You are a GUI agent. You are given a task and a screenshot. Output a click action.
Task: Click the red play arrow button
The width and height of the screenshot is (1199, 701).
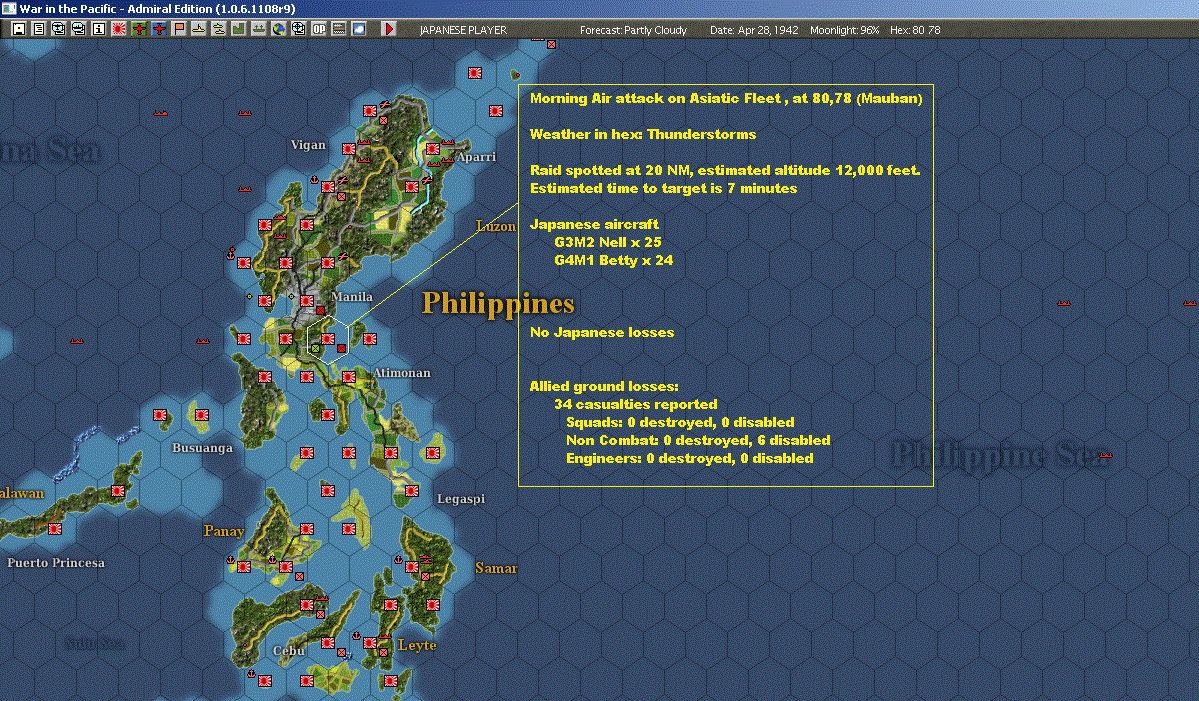pyautogui.click(x=388, y=29)
